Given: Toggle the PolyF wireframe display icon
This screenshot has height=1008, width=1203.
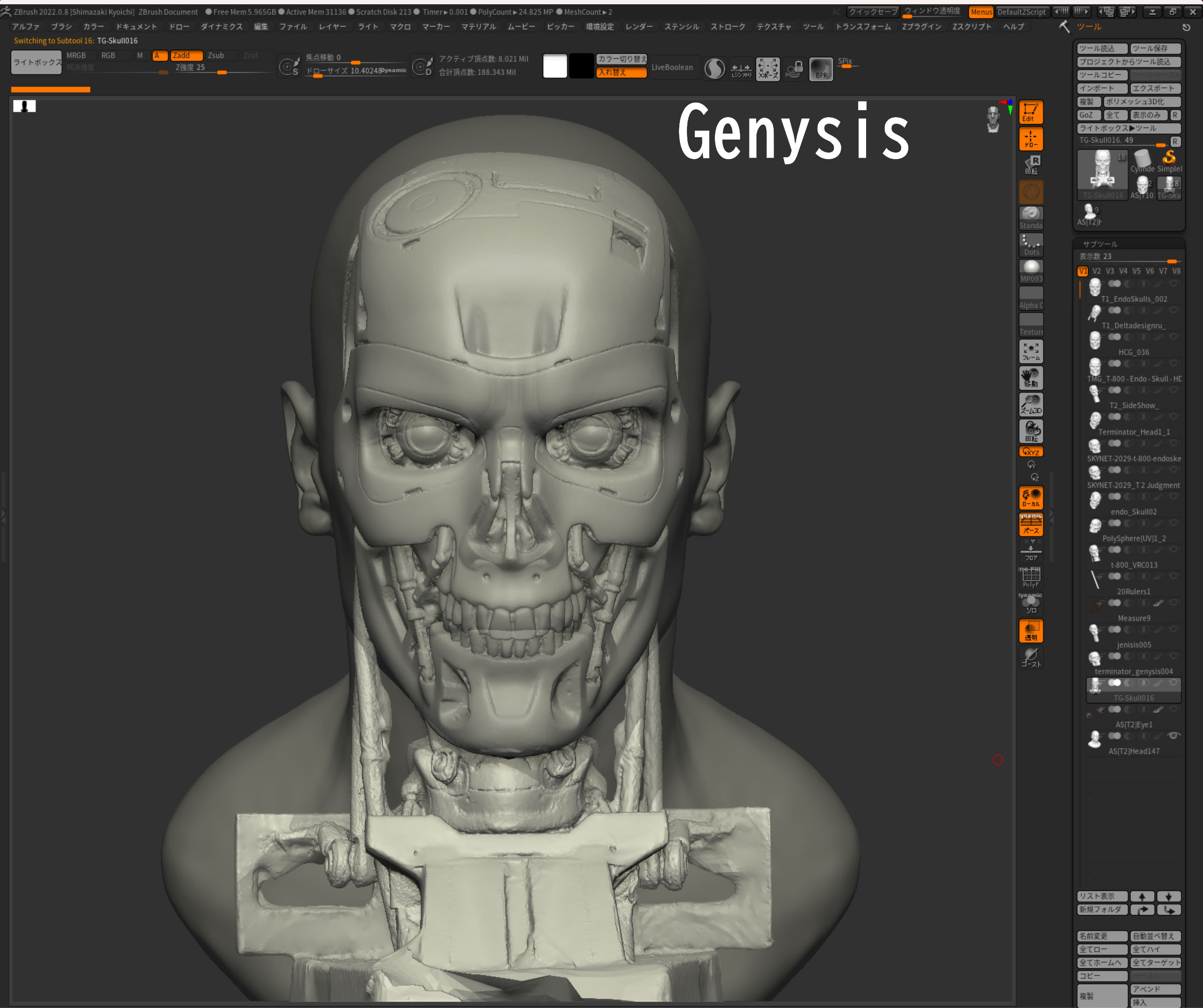Looking at the screenshot, I should [x=1030, y=577].
